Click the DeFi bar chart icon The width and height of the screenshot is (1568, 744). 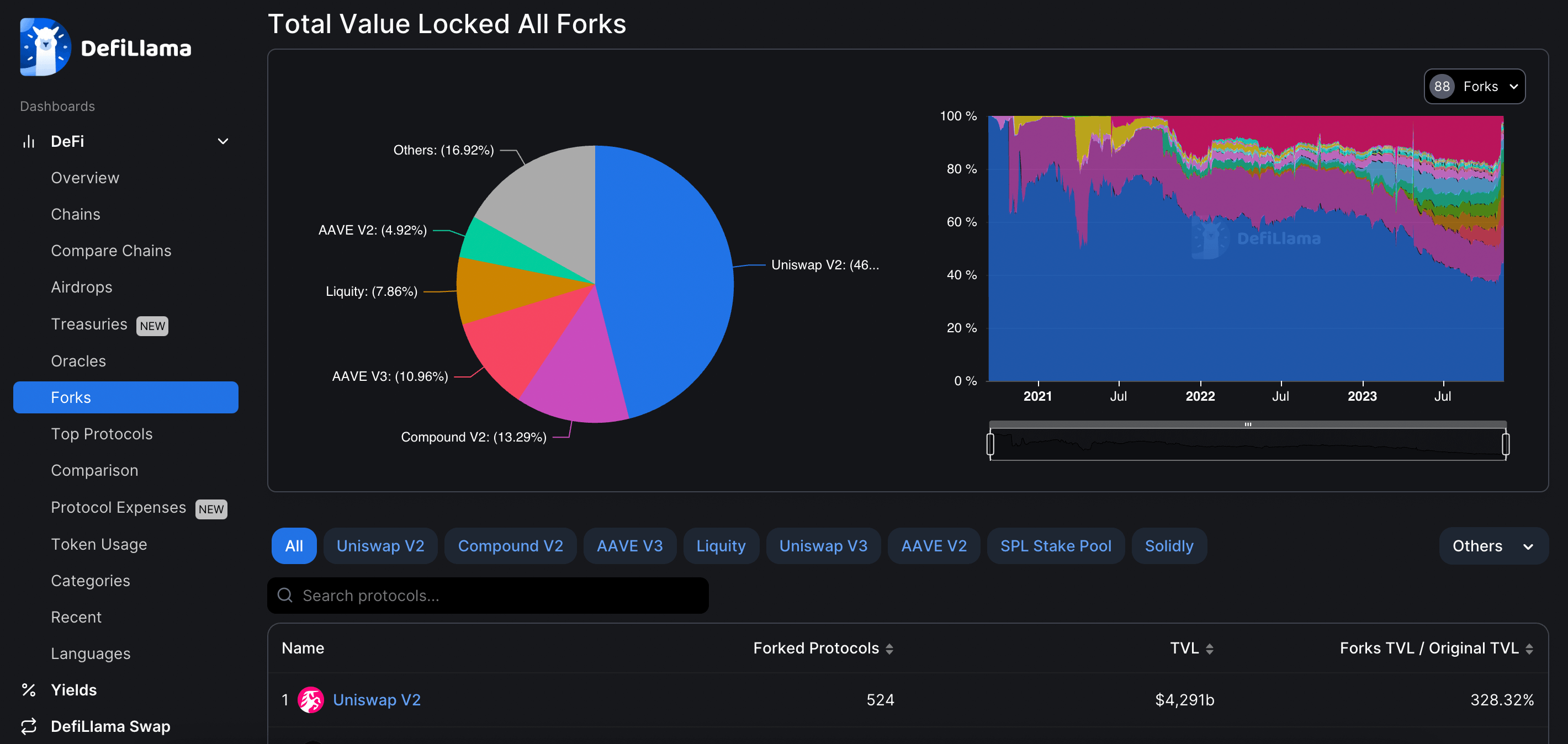[x=29, y=141]
